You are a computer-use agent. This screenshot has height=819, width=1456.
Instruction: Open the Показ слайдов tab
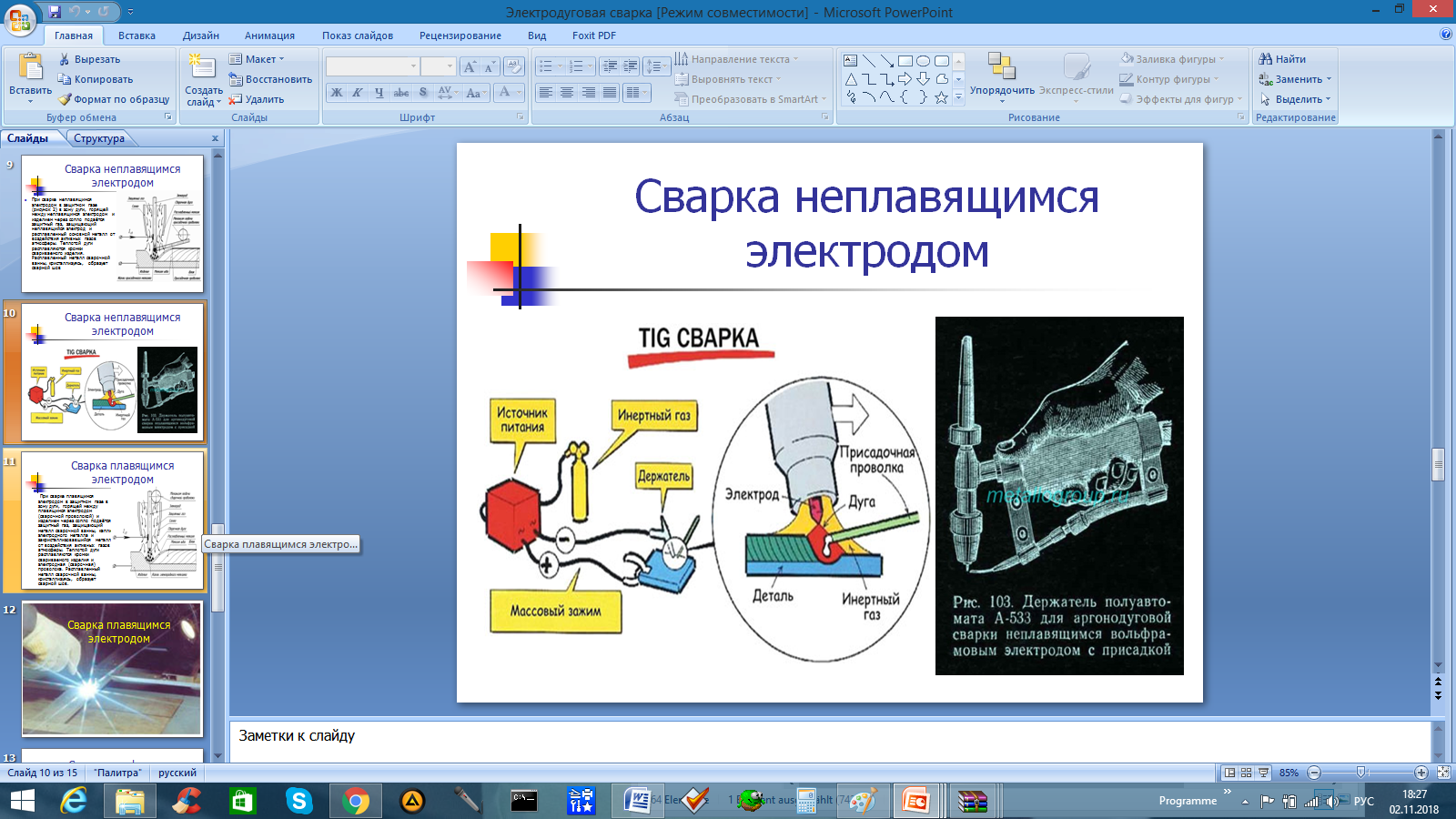click(x=358, y=35)
